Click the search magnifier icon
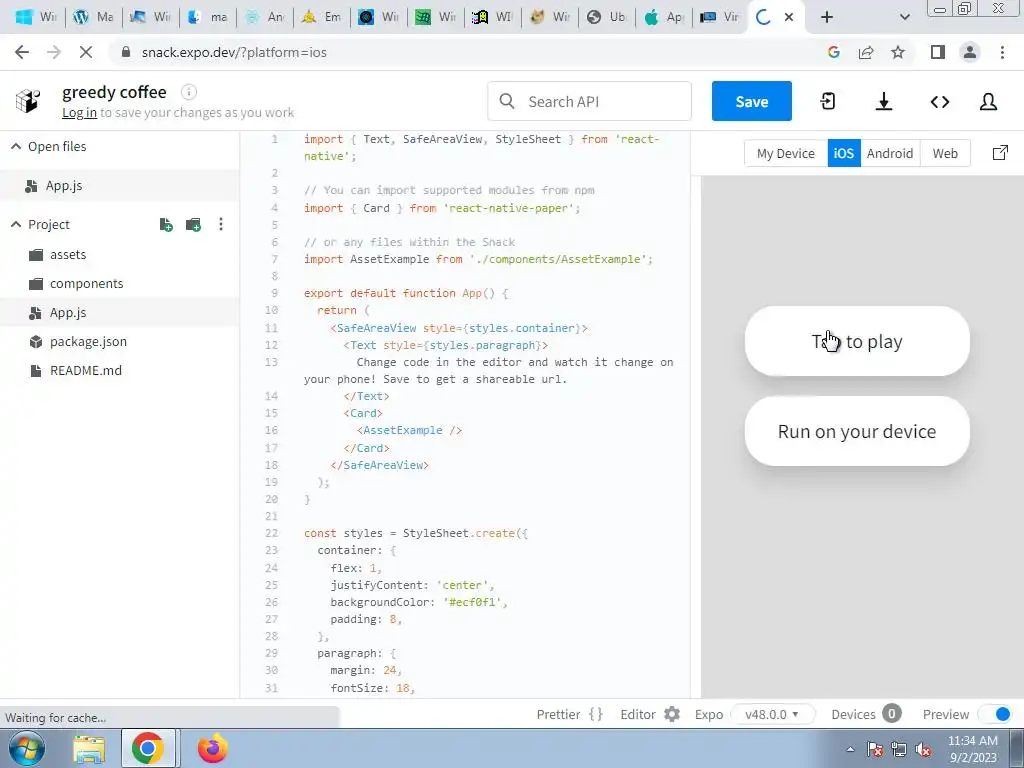The height and width of the screenshot is (768, 1024). pos(507,101)
